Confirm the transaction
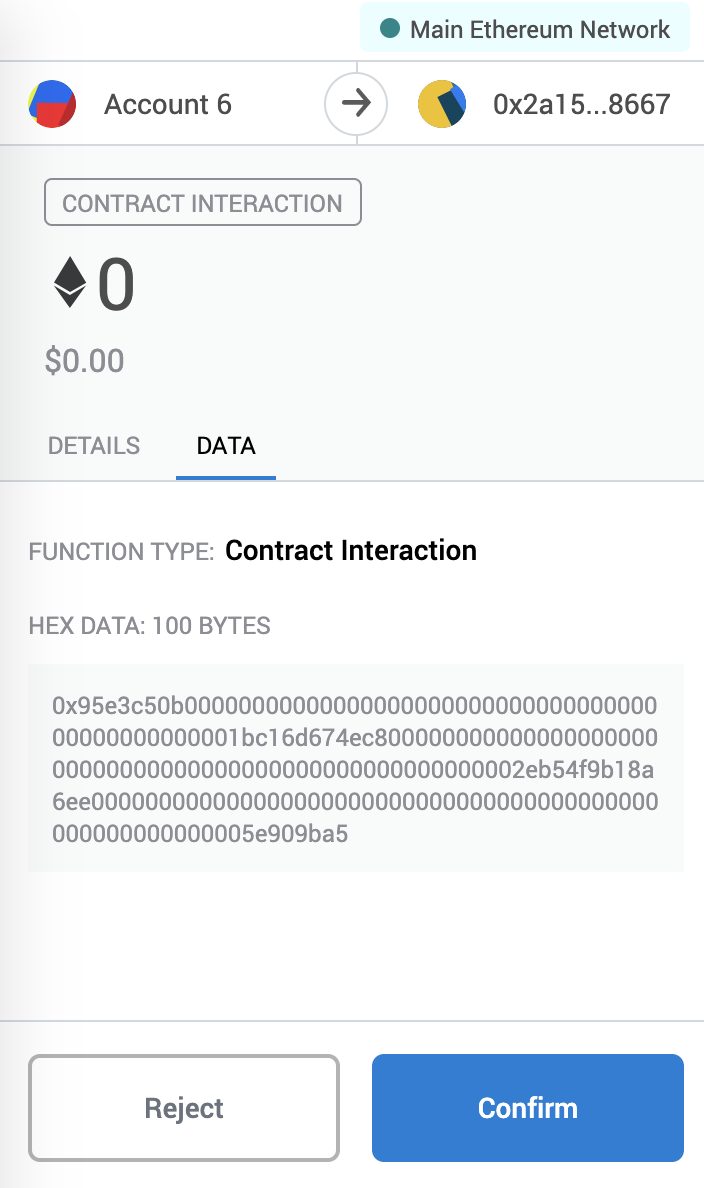 click(527, 1108)
